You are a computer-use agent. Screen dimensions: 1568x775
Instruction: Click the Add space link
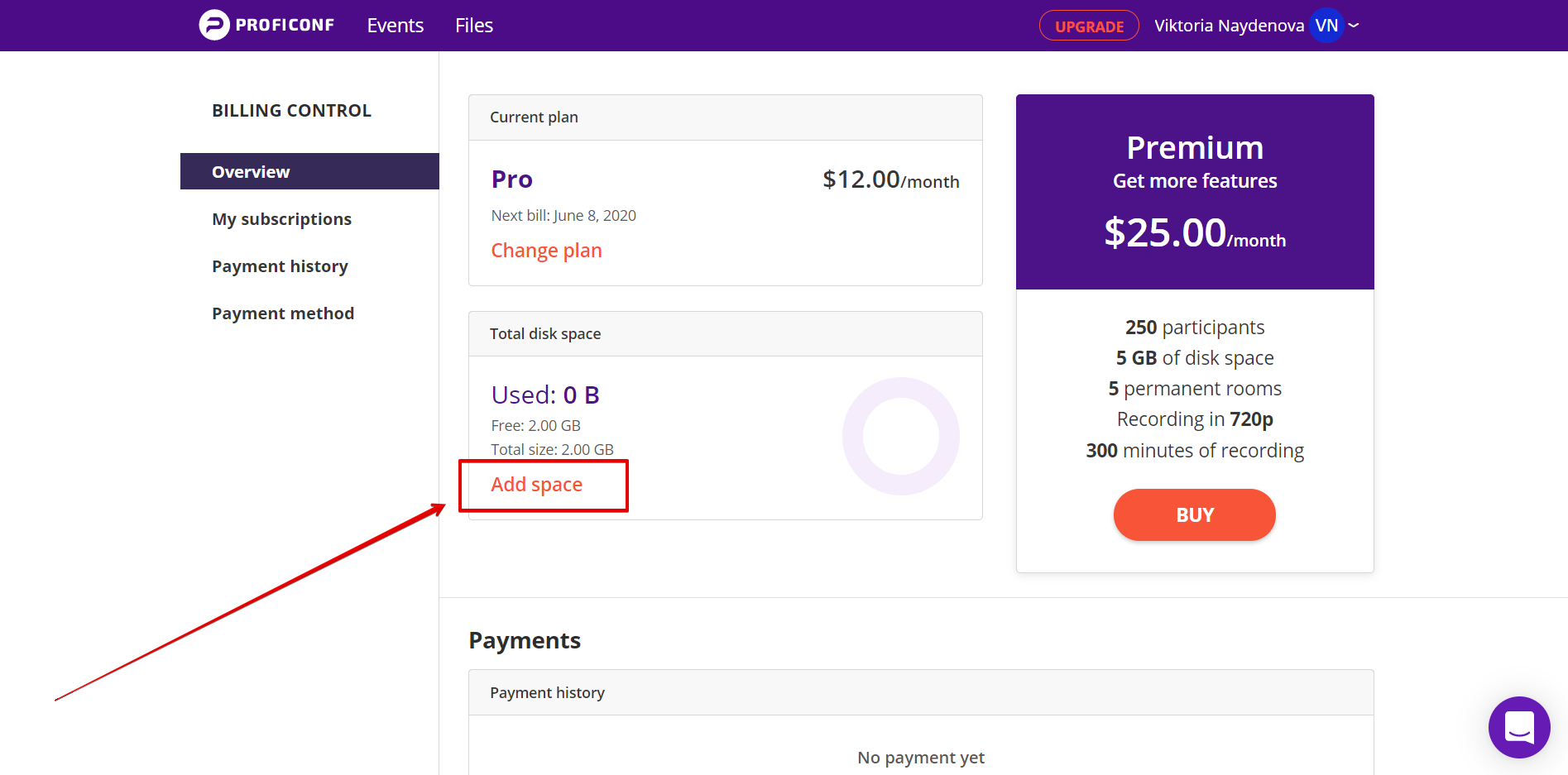coord(536,485)
